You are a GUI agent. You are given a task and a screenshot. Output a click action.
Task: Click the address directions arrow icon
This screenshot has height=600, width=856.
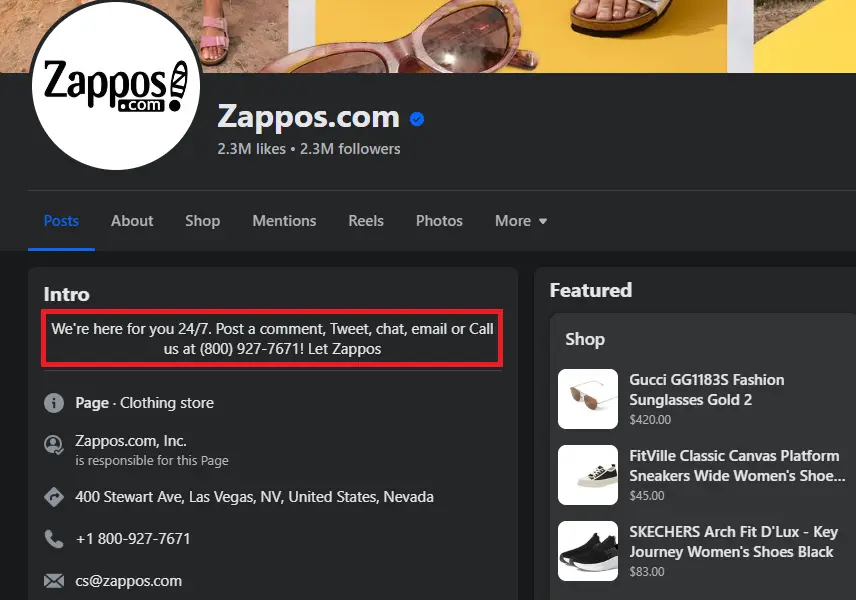[54, 497]
